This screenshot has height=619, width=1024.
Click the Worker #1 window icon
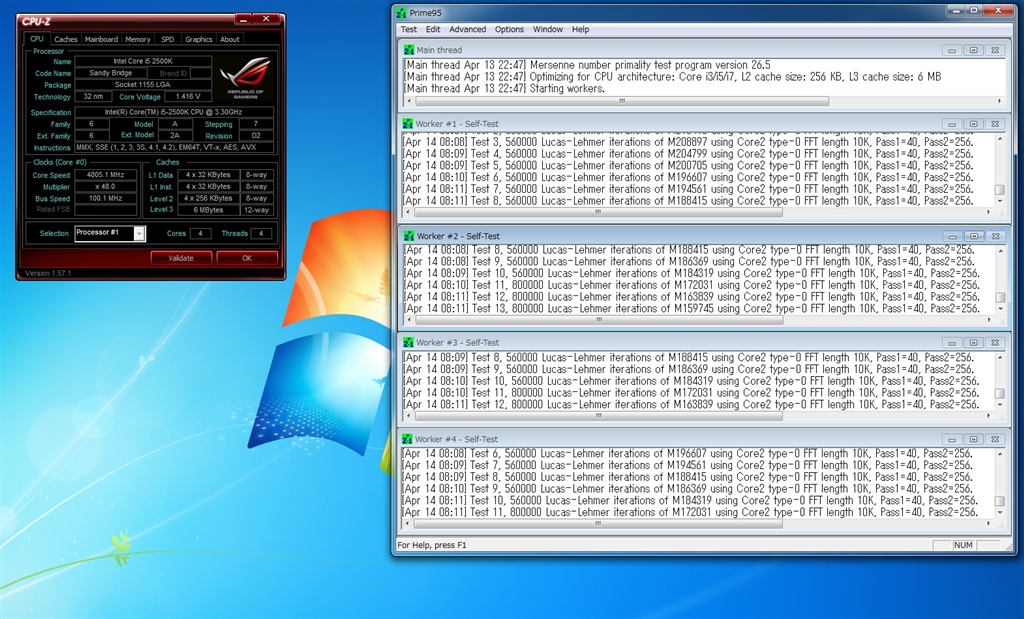pyautogui.click(x=408, y=124)
